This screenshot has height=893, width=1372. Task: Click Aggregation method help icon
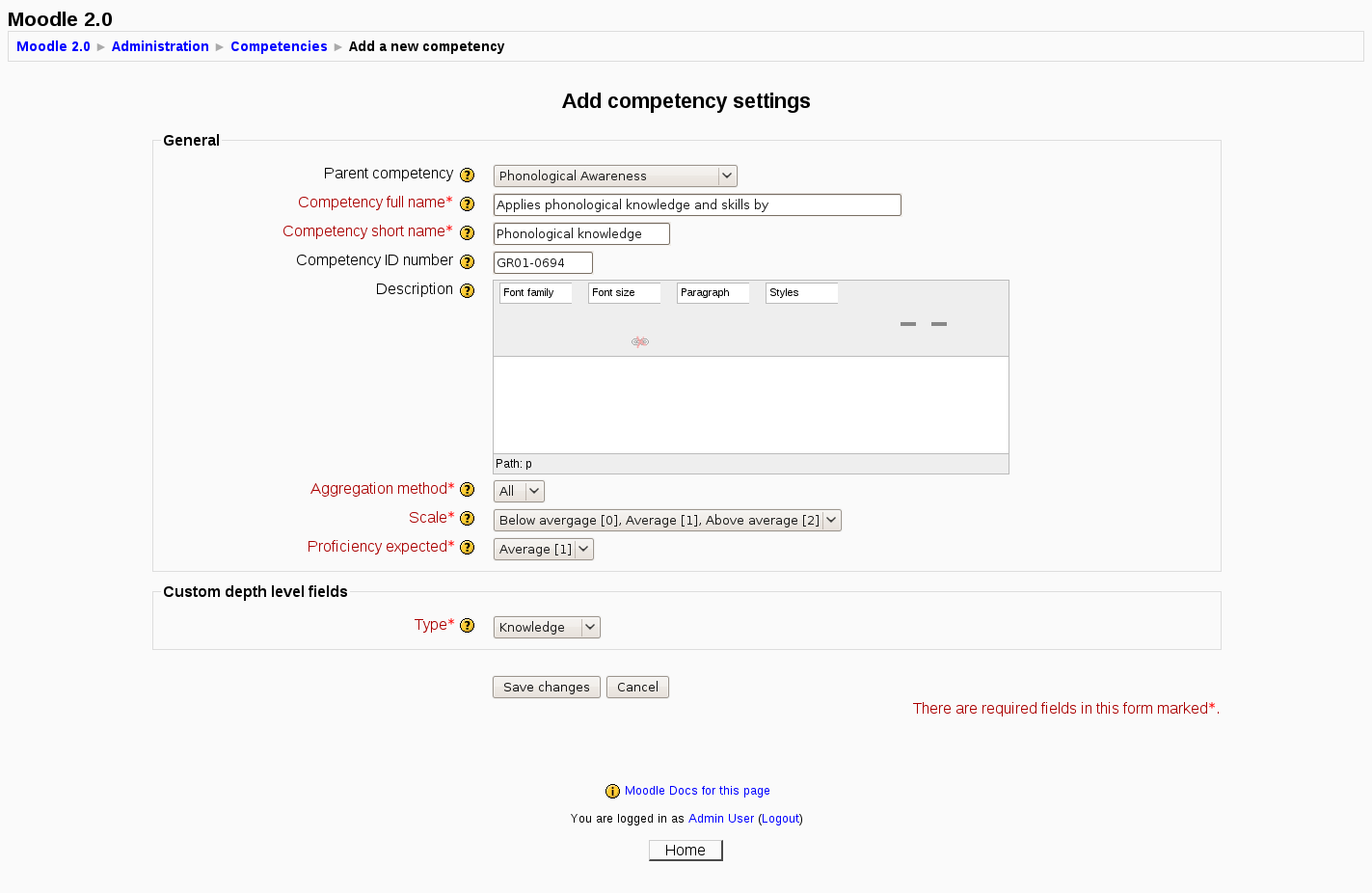(x=468, y=490)
